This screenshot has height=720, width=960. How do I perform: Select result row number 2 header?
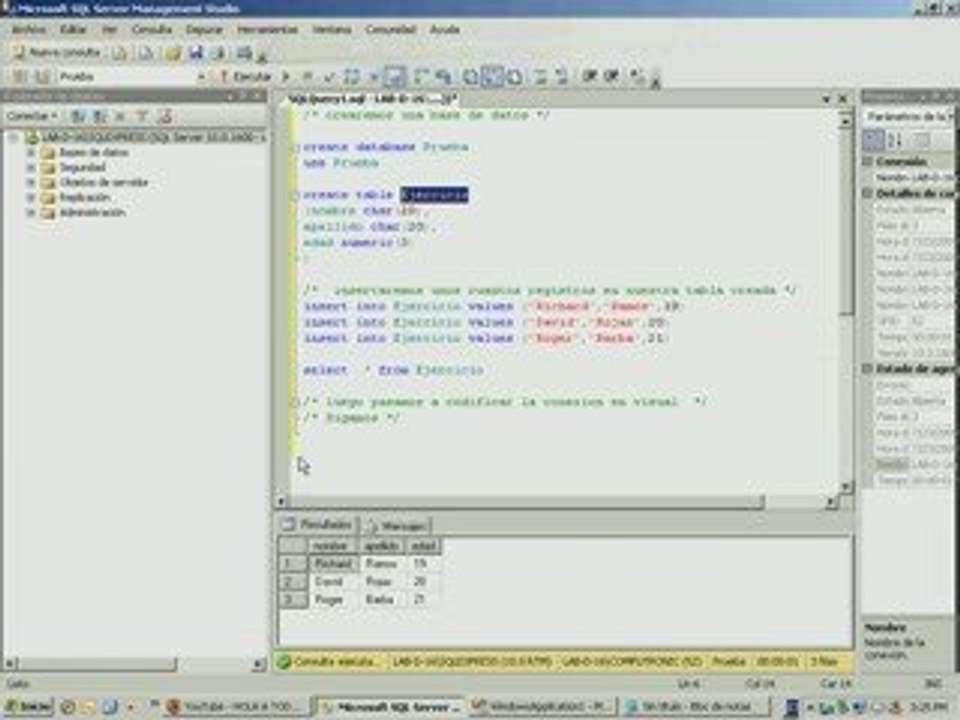pos(291,582)
